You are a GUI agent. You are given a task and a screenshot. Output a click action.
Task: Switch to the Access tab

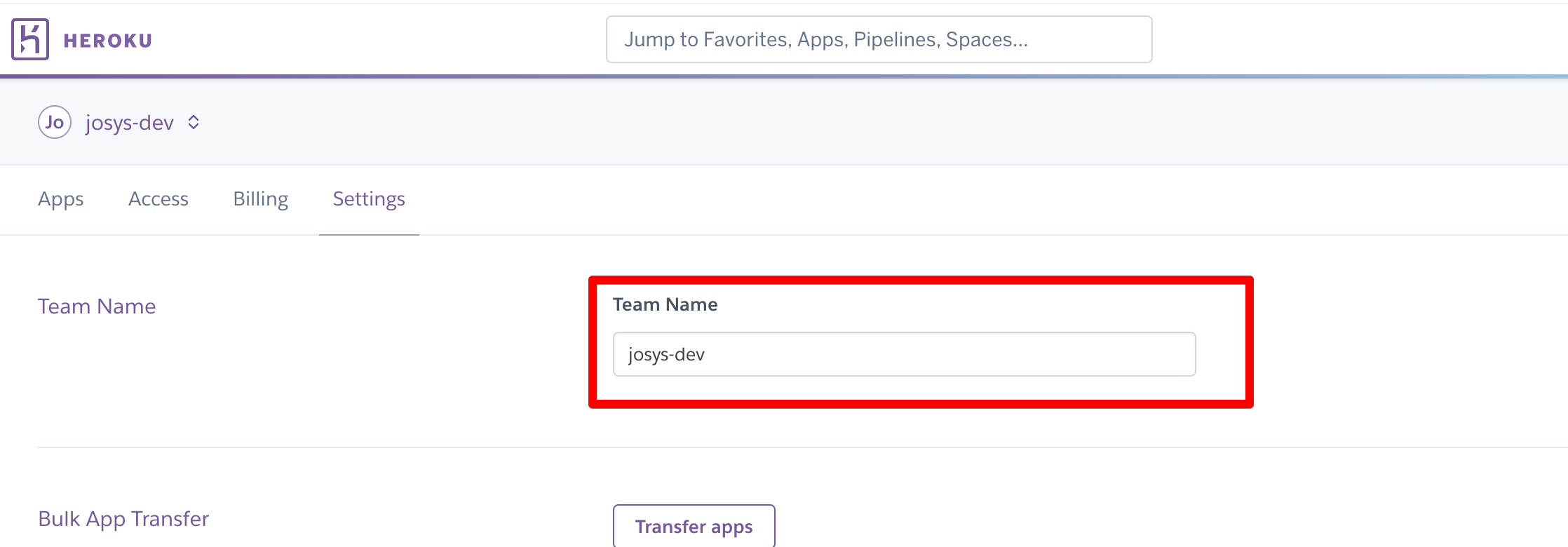(158, 199)
